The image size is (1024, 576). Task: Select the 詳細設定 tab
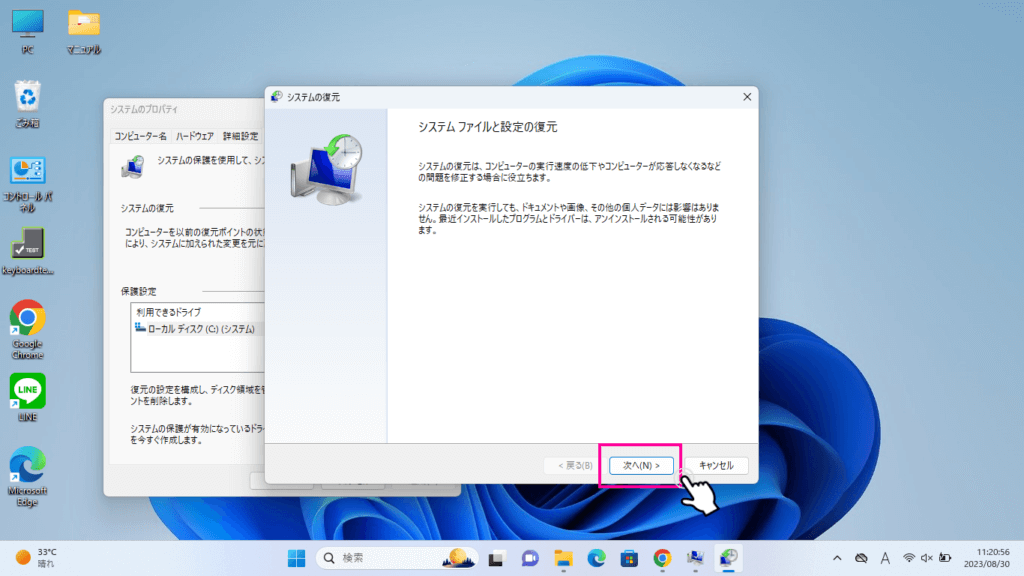point(240,136)
